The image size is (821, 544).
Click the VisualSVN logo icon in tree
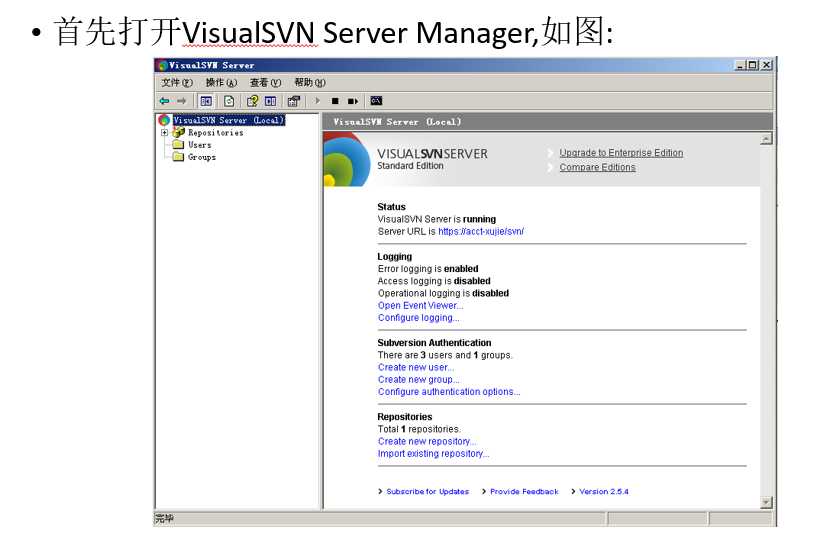pos(164,120)
